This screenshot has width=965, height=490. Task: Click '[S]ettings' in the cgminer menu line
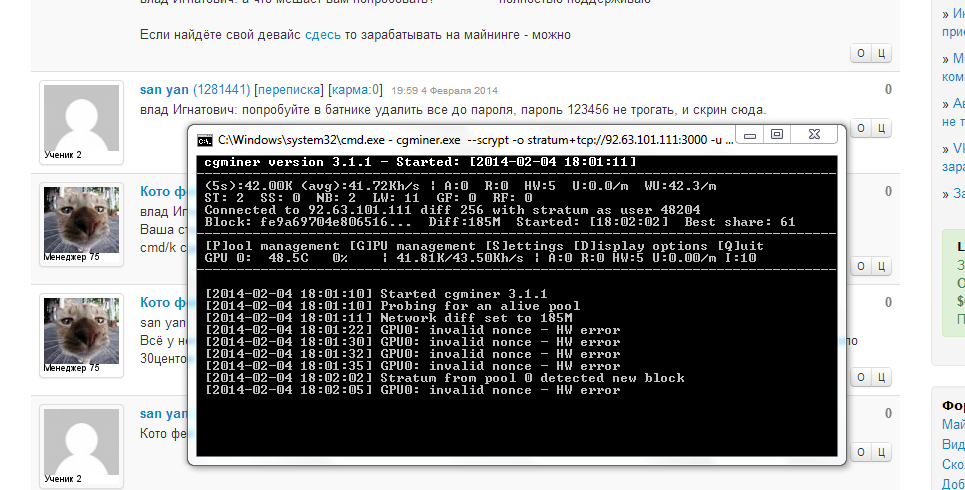pos(524,246)
